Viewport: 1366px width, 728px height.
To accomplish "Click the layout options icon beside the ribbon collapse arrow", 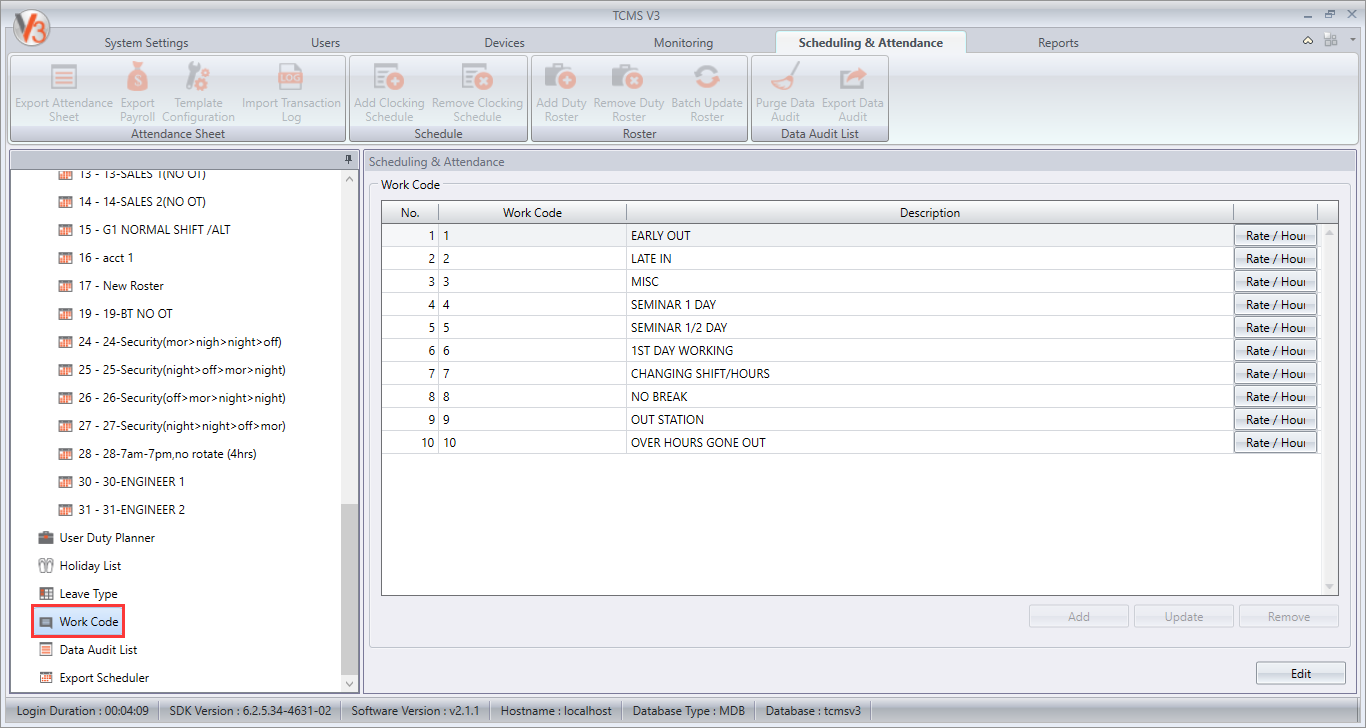I will (1330, 40).
